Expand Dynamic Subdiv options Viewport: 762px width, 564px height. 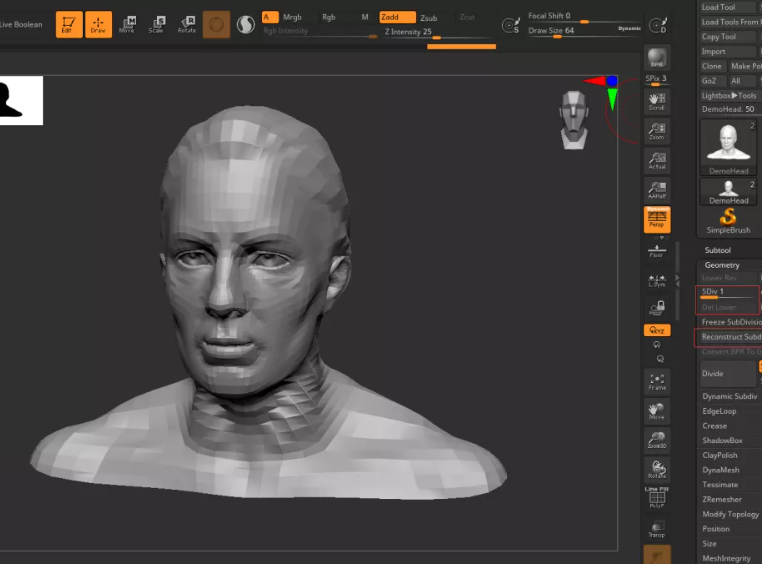pyautogui.click(x=730, y=396)
